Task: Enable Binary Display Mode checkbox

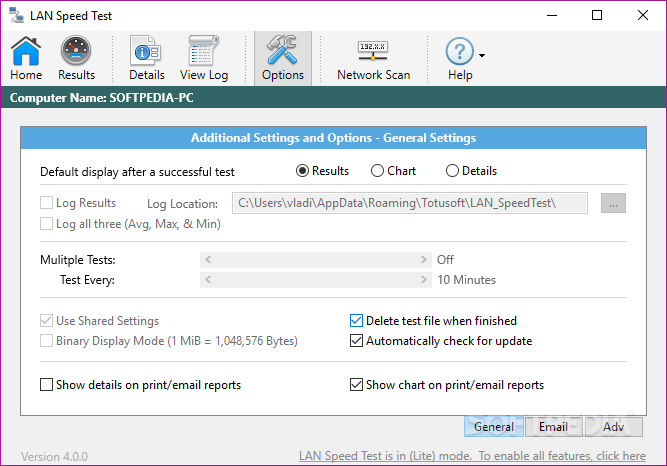Action: point(46,341)
